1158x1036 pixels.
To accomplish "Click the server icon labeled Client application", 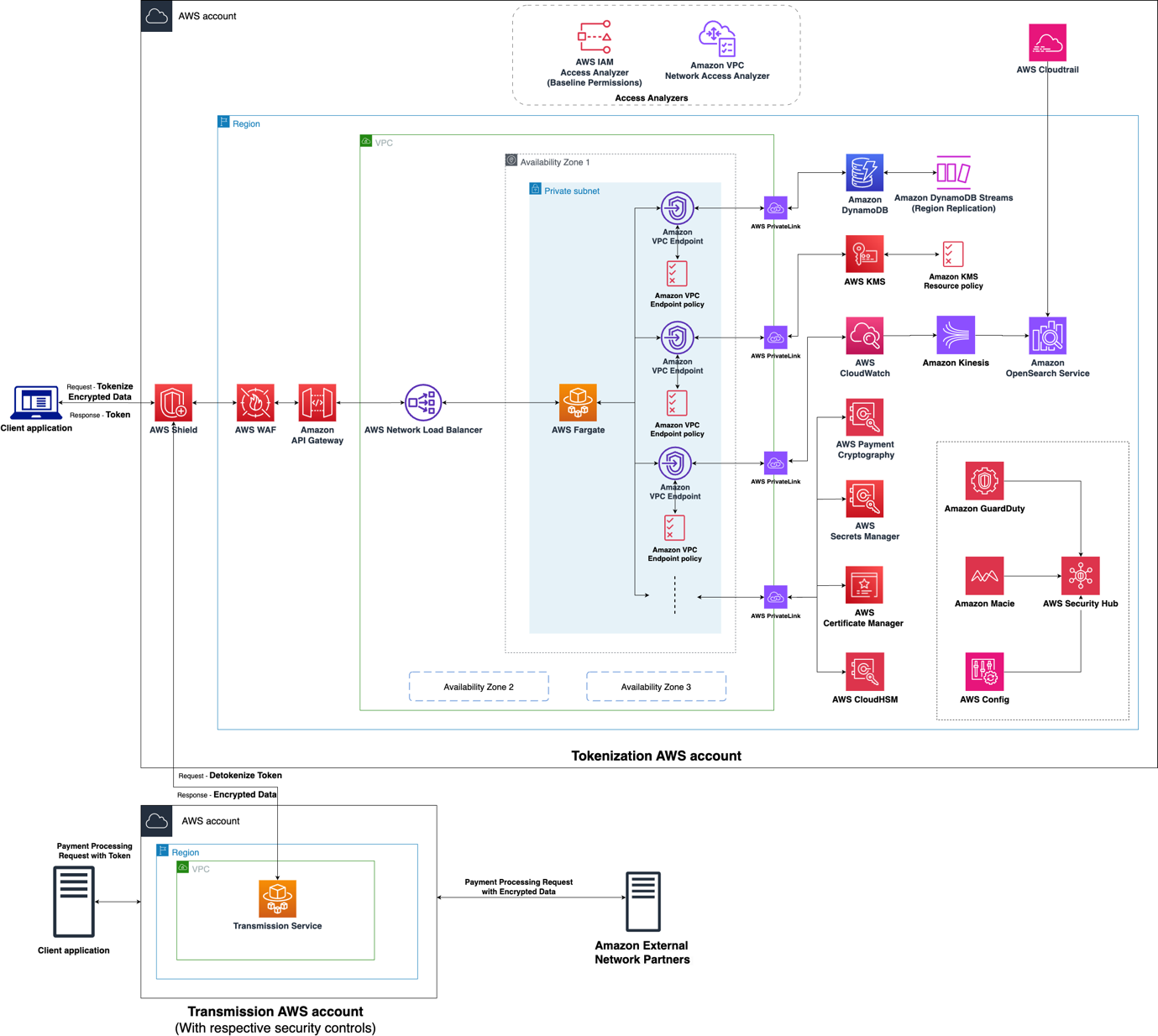I will click(x=74, y=902).
